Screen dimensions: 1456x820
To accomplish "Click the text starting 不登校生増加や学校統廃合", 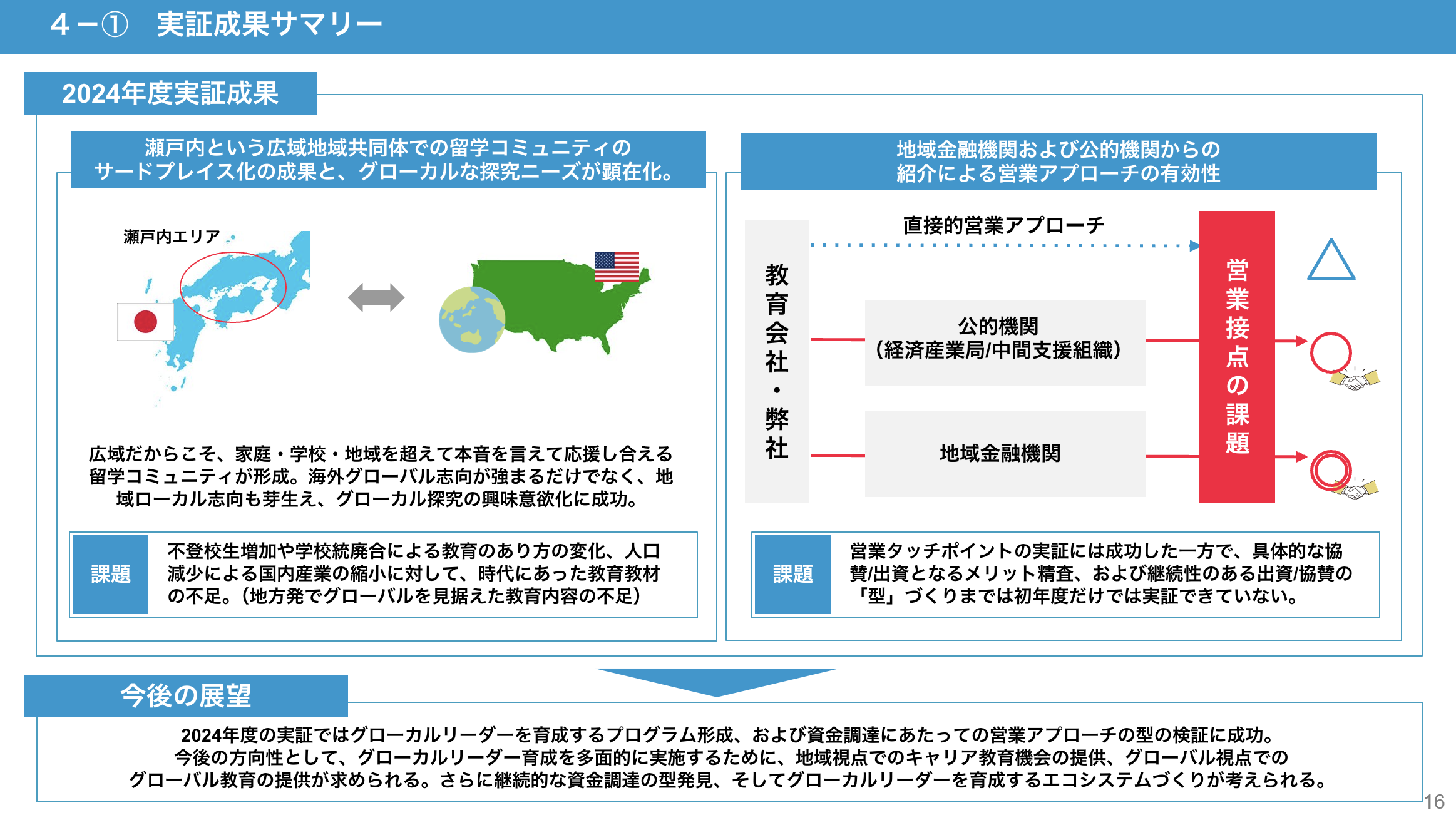I will point(414,573).
